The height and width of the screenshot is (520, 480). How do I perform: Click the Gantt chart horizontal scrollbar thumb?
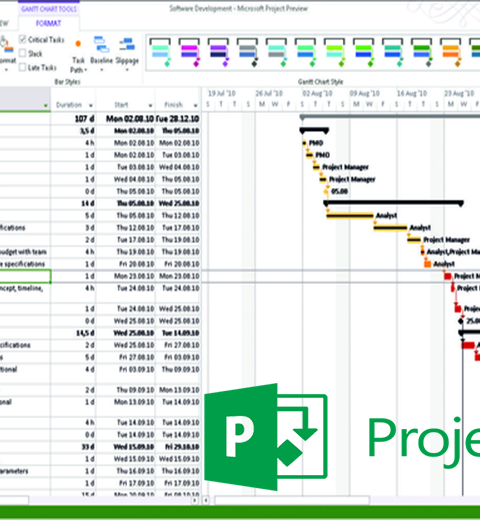(x=292, y=500)
